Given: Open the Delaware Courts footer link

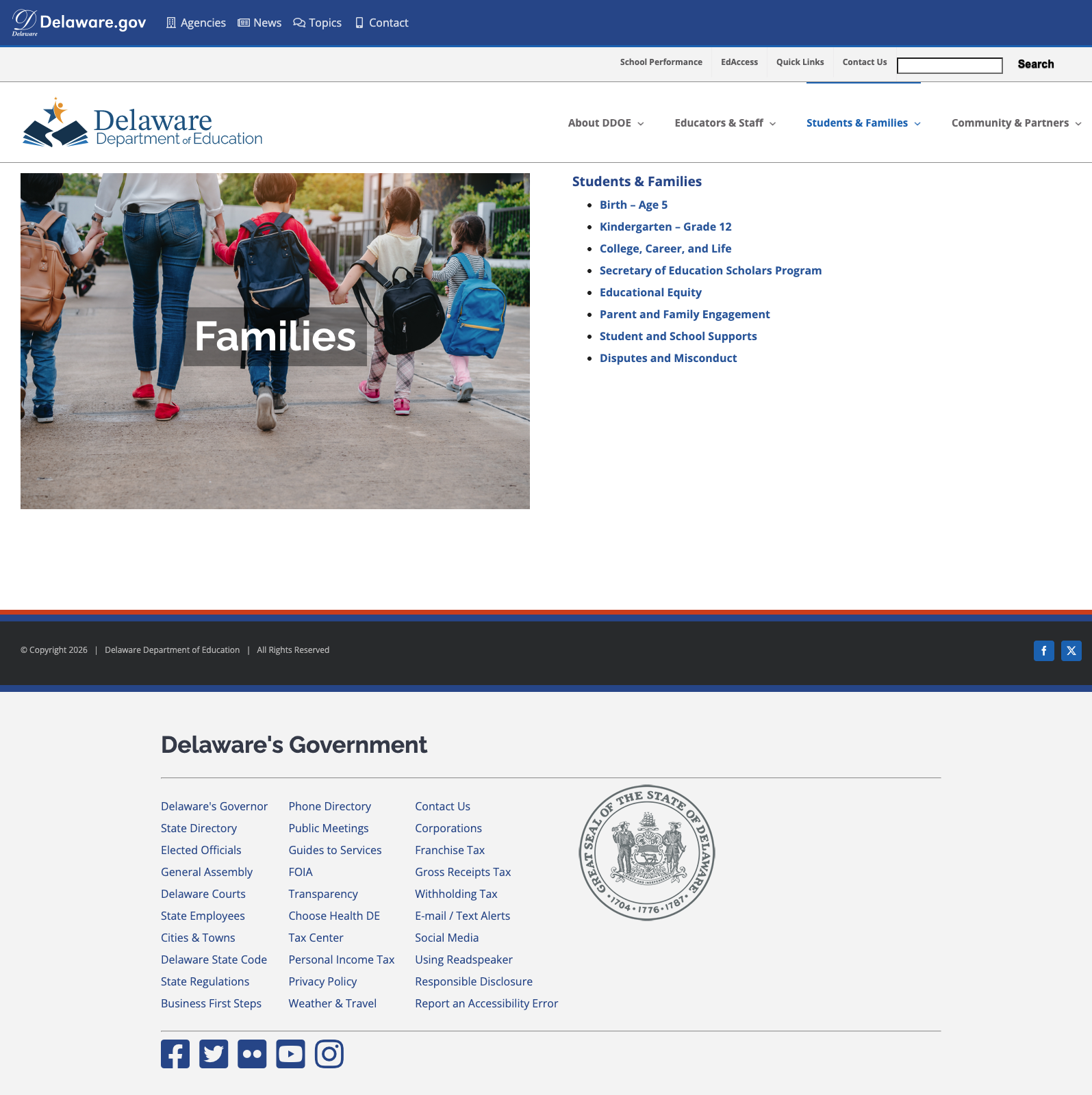Looking at the screenshot, I should (x=203, y=894).
